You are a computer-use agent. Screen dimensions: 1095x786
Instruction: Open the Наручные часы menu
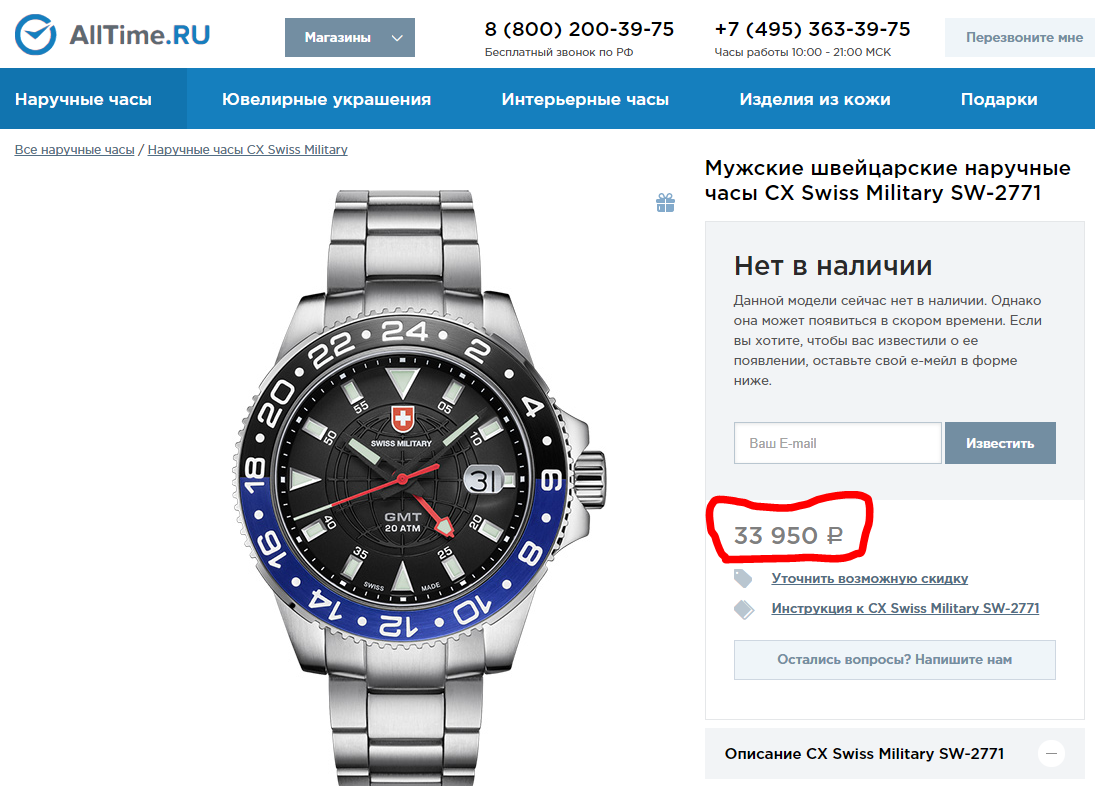83,99
